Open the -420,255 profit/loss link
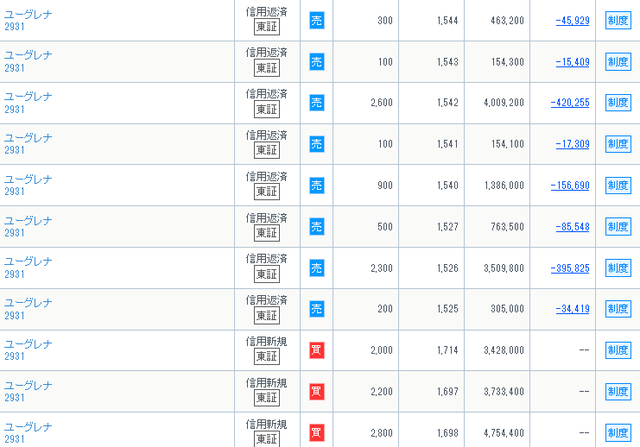Screen dimensions: 640x447 tap(570, 102)
